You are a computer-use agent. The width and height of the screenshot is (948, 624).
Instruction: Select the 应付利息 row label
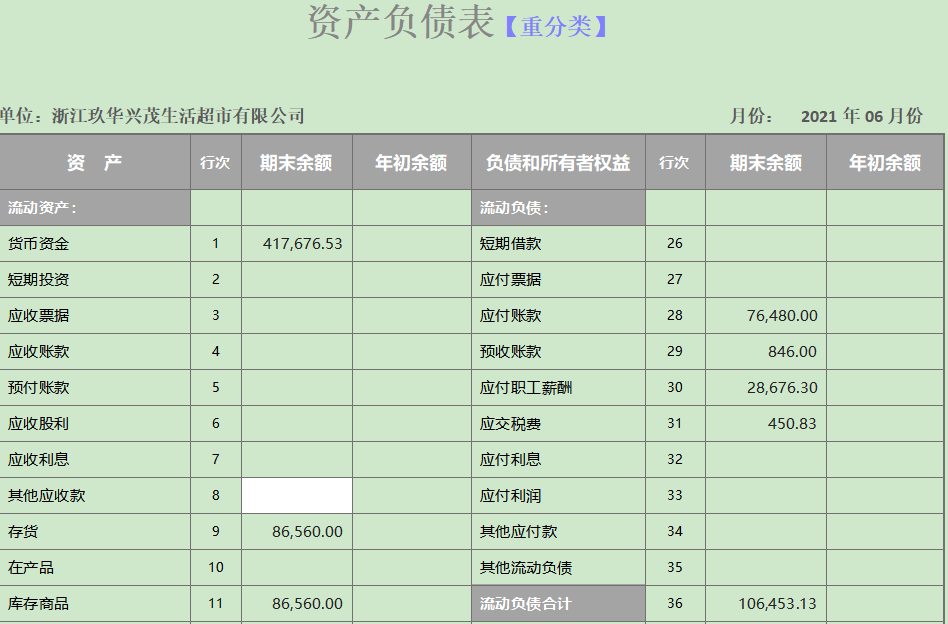tap(510, 460)
